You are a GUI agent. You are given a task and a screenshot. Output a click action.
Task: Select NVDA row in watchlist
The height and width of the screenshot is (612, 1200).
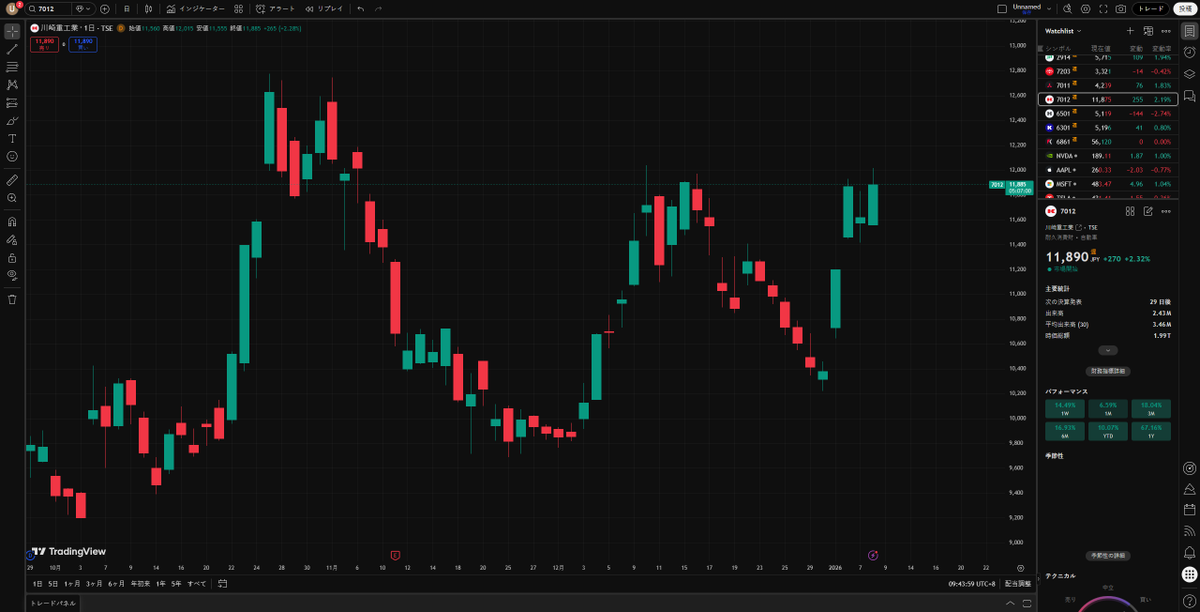[x=1107, y=156]
